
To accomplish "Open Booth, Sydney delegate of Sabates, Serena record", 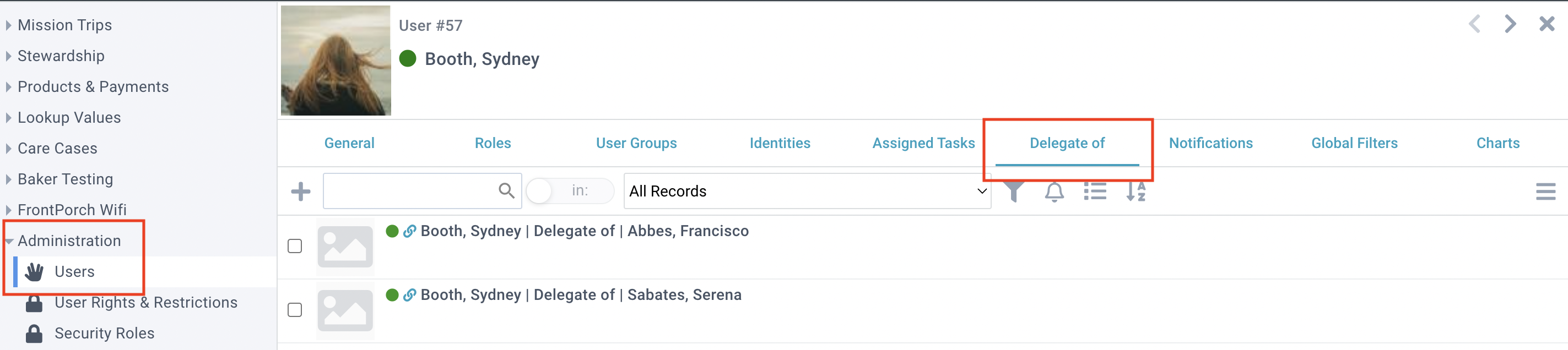I will coord(581,295).
